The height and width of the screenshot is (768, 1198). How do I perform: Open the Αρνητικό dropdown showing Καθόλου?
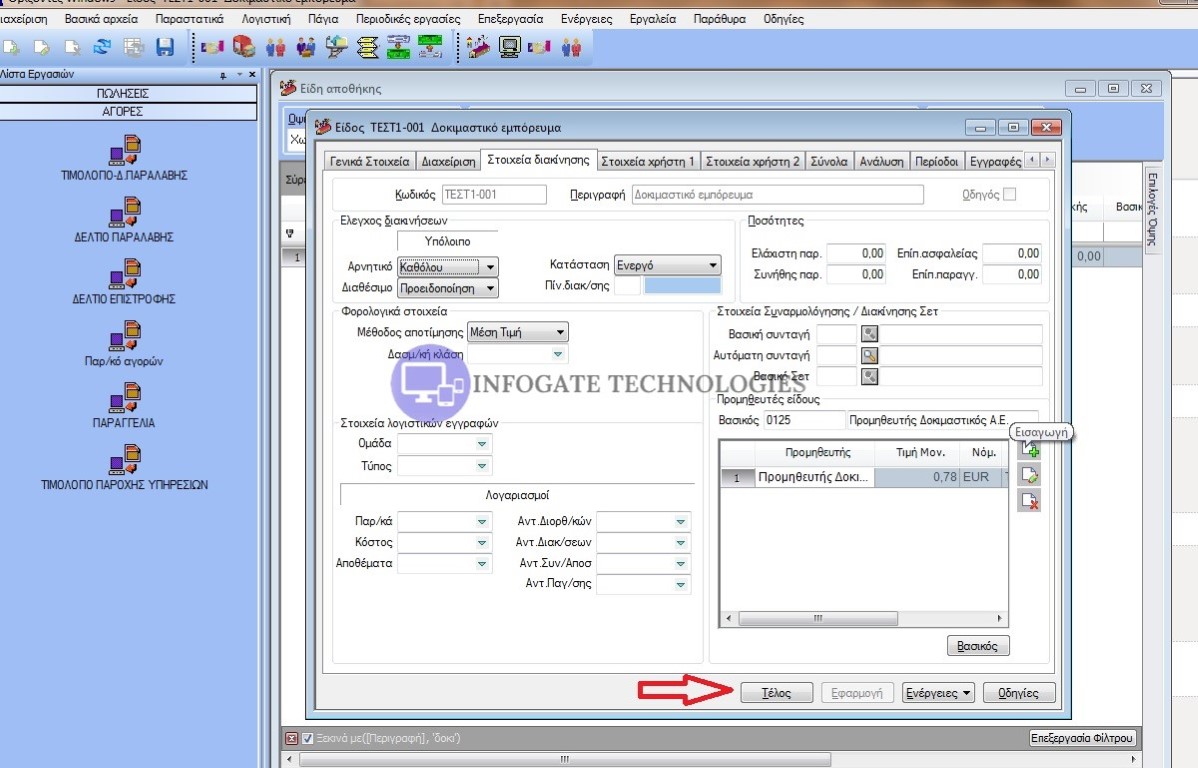pyautogui.click(x=489, y=267)
